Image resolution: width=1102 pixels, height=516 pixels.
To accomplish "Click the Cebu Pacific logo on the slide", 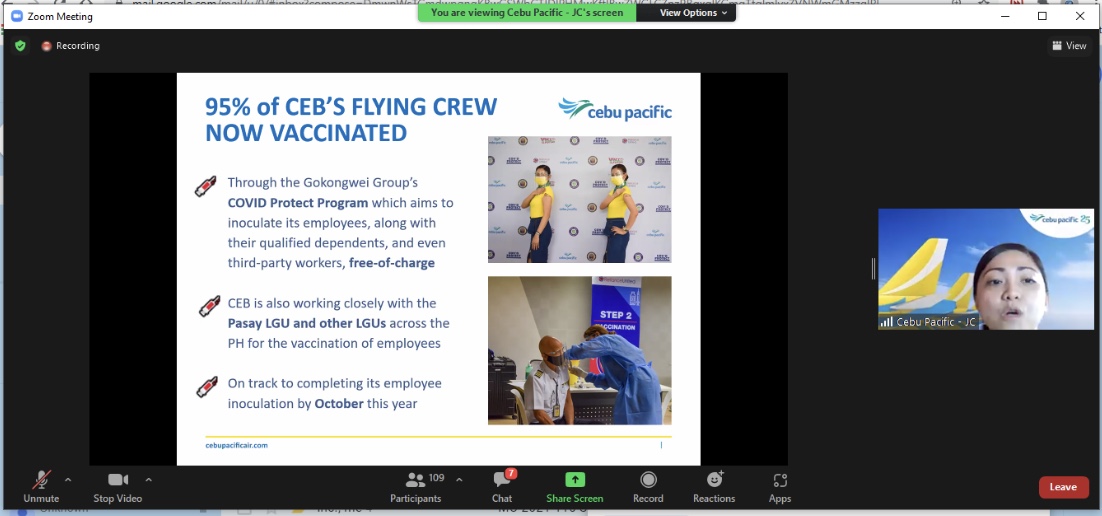I will pos(615,110).
